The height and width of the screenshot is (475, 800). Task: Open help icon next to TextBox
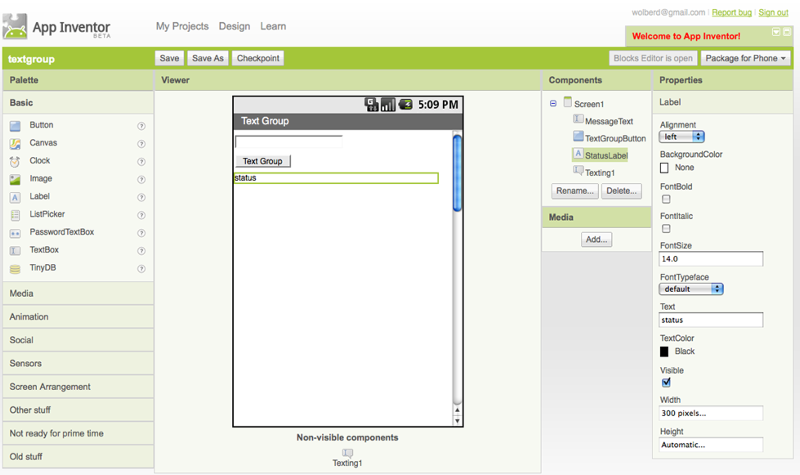pyautogui.click(x=141, y=251)
